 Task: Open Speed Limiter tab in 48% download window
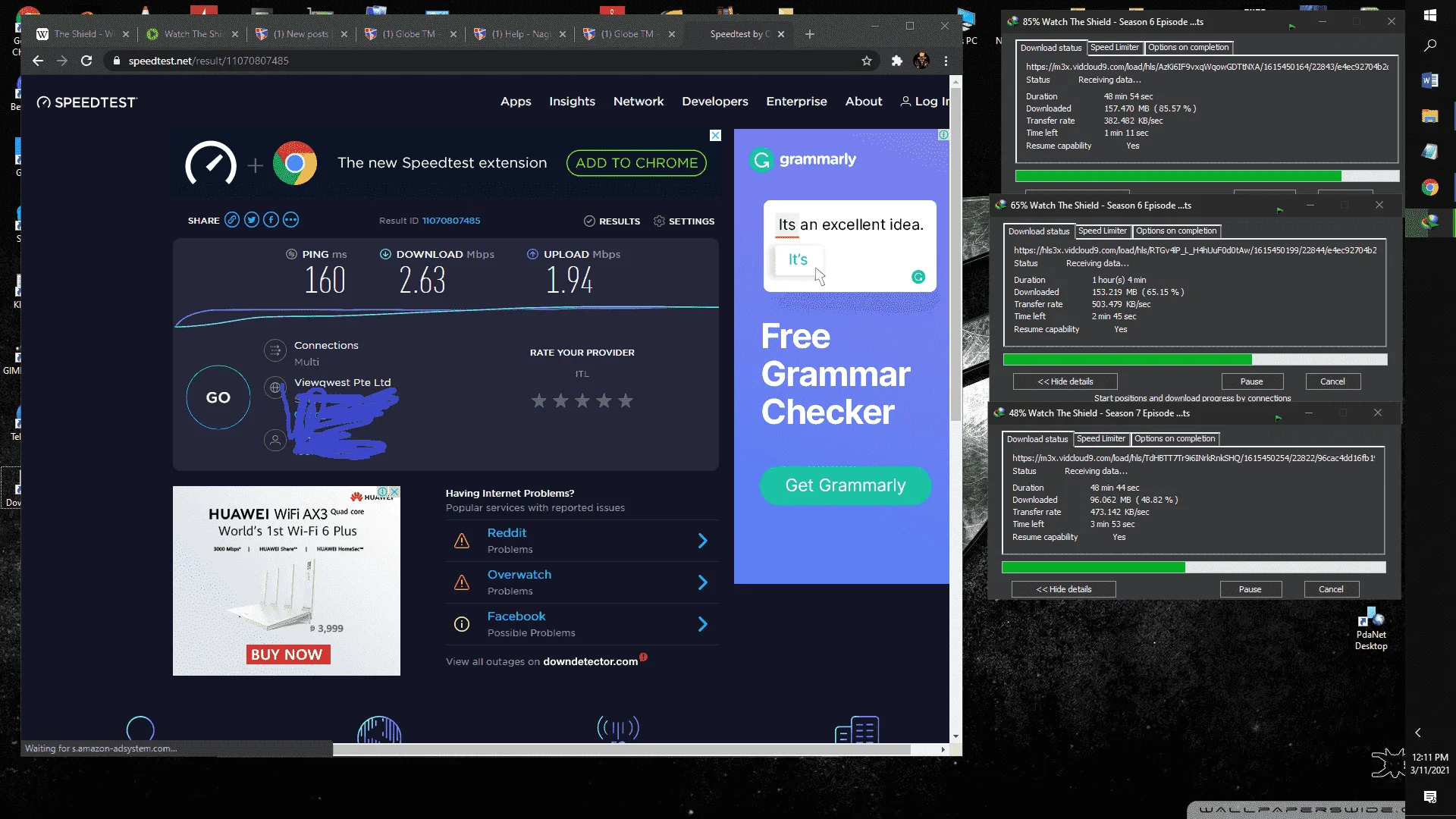click(x=1101, y=438)
